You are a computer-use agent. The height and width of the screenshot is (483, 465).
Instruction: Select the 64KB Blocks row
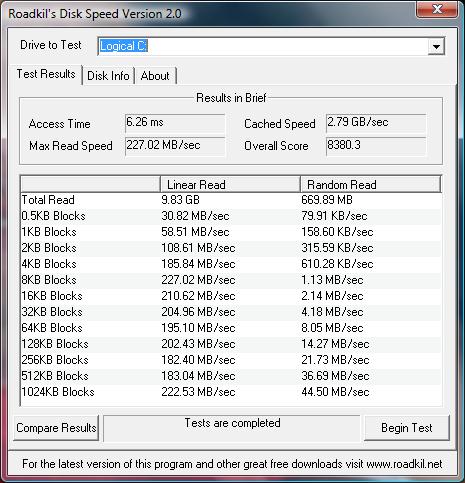231,328
